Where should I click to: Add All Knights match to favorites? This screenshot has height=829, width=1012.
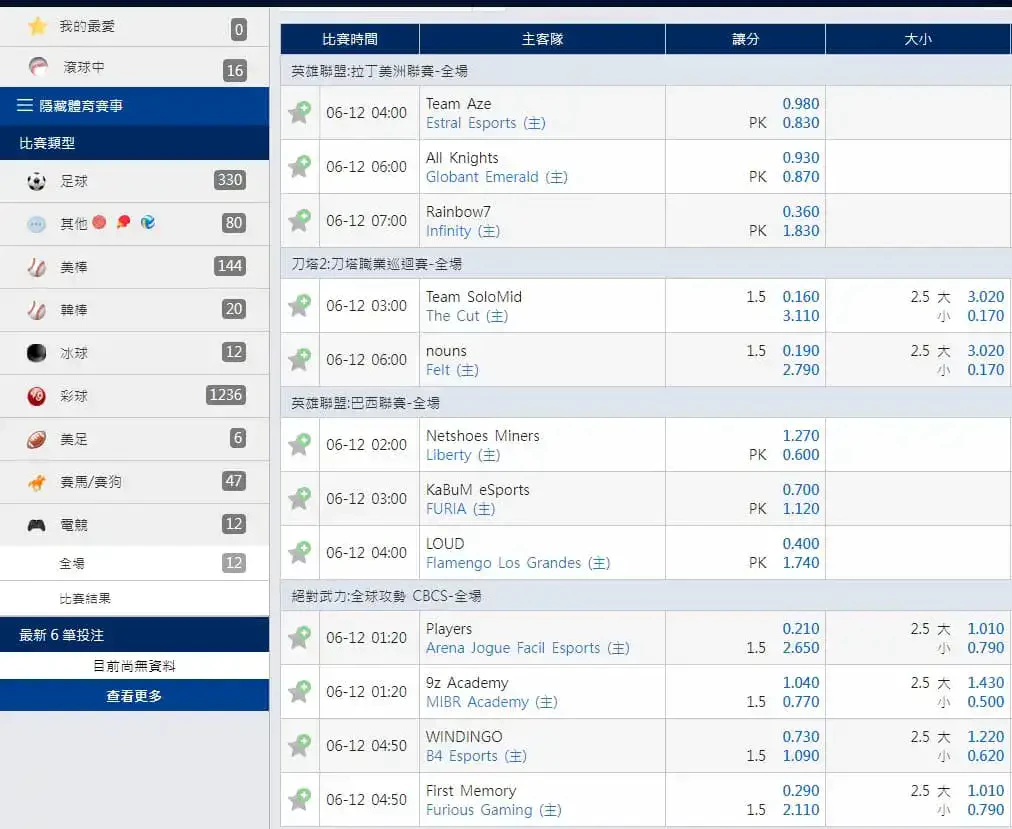(x=300, y=167)
